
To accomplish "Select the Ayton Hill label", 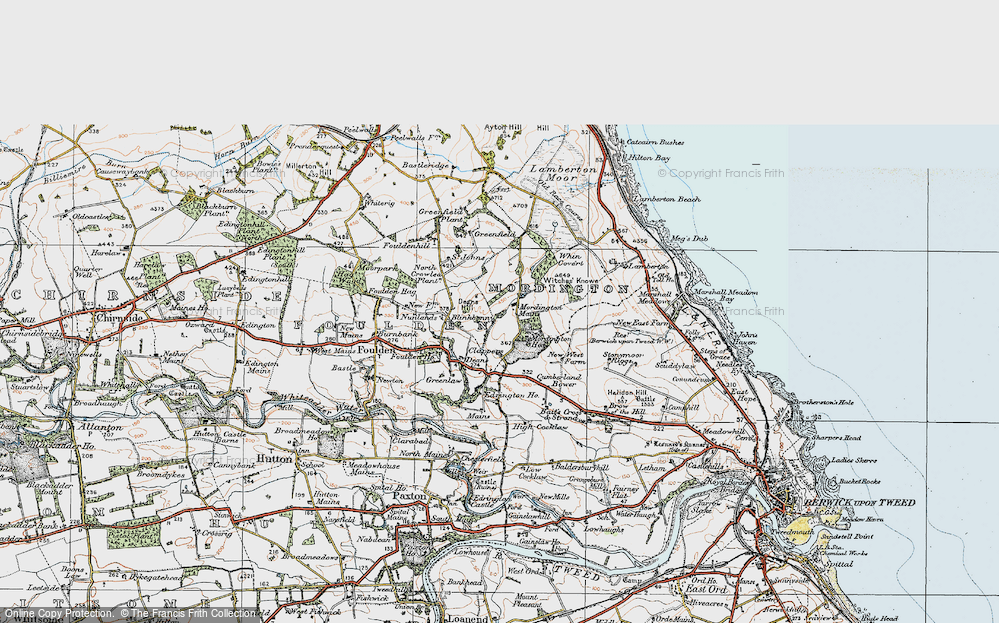I will (x=503, y=127).
